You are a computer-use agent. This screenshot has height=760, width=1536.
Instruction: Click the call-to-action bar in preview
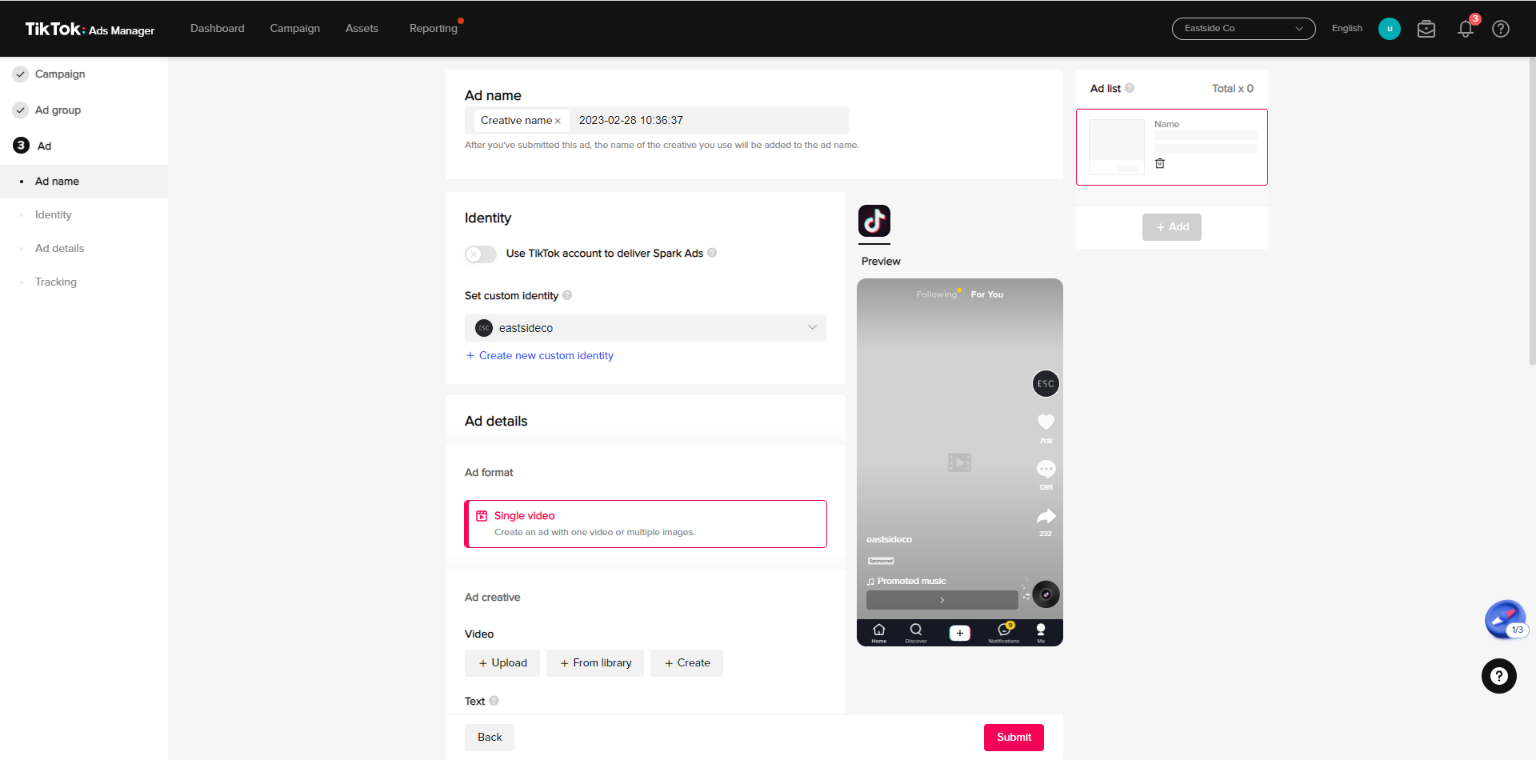942,600
